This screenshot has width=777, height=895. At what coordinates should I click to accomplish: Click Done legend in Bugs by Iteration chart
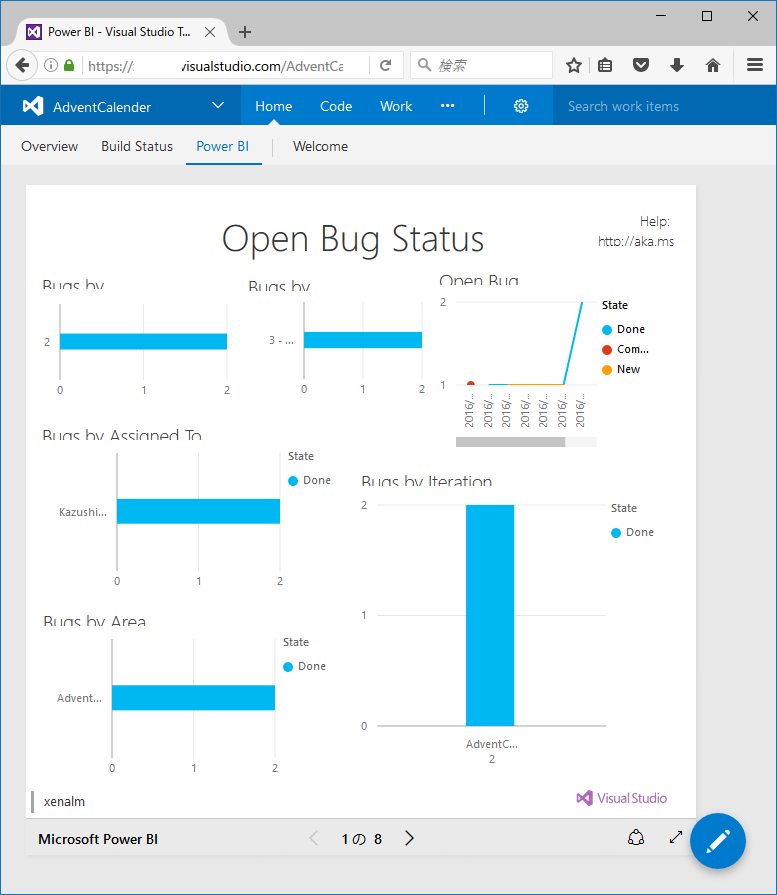click(x=632, y=533)
